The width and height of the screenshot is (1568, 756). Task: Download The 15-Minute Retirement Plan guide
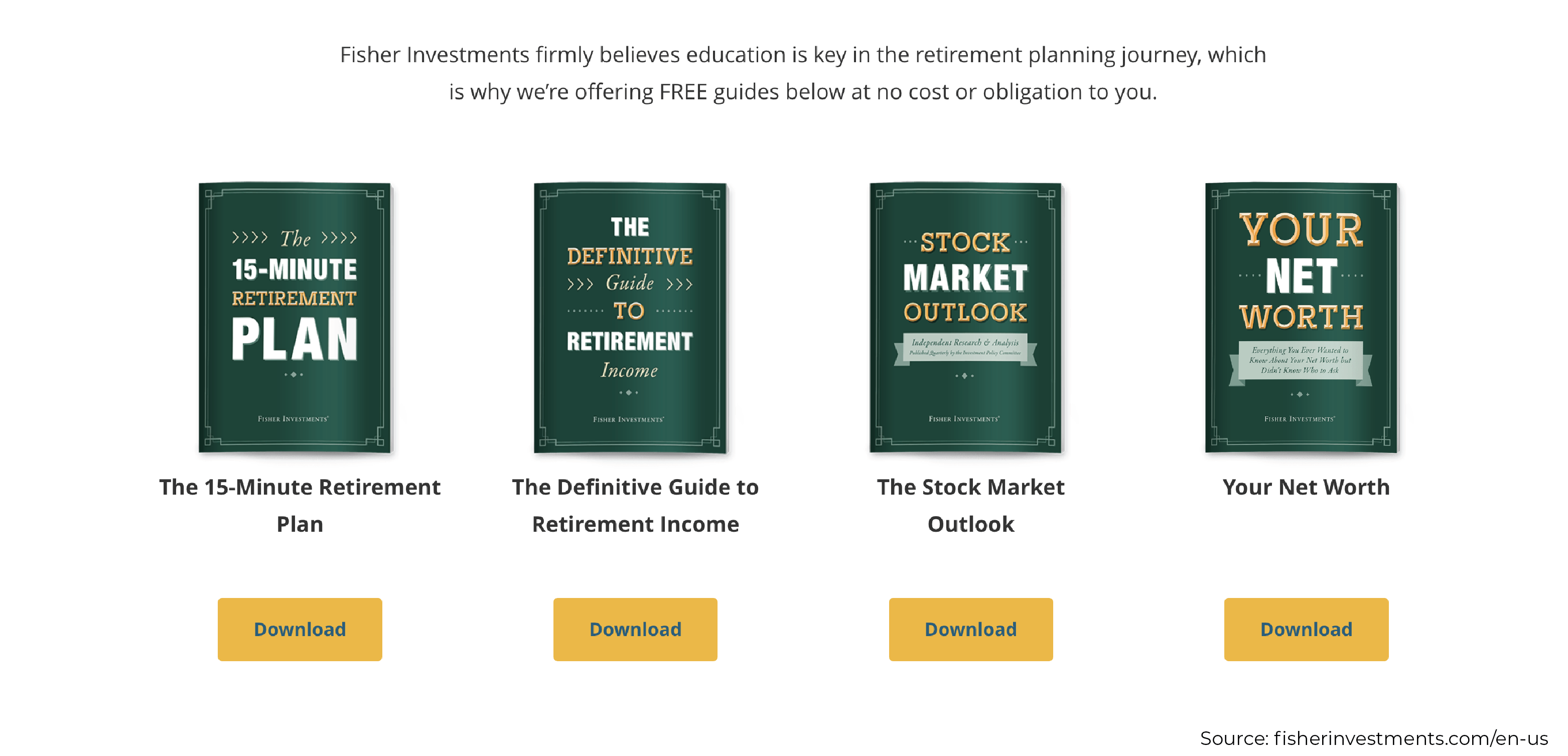300,629
